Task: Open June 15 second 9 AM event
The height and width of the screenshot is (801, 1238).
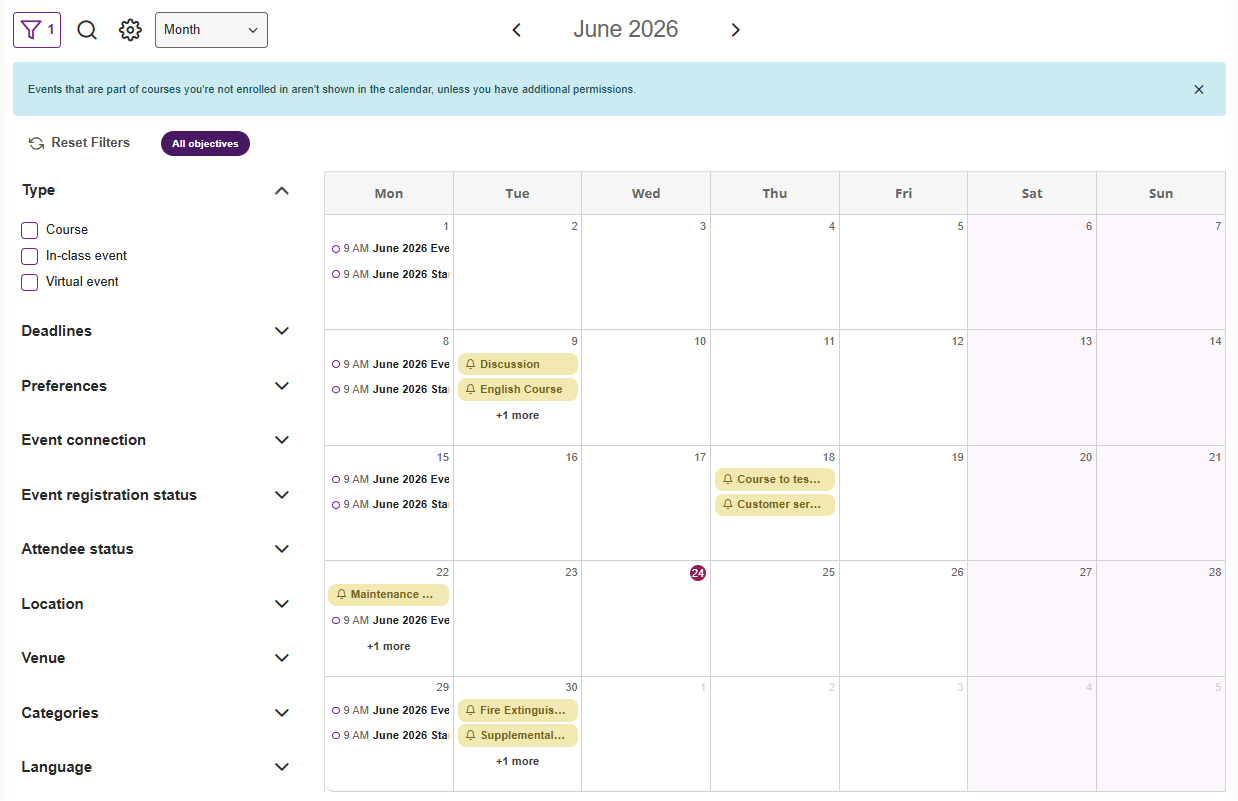Action: pyautogui.click(x=390, y=504)
